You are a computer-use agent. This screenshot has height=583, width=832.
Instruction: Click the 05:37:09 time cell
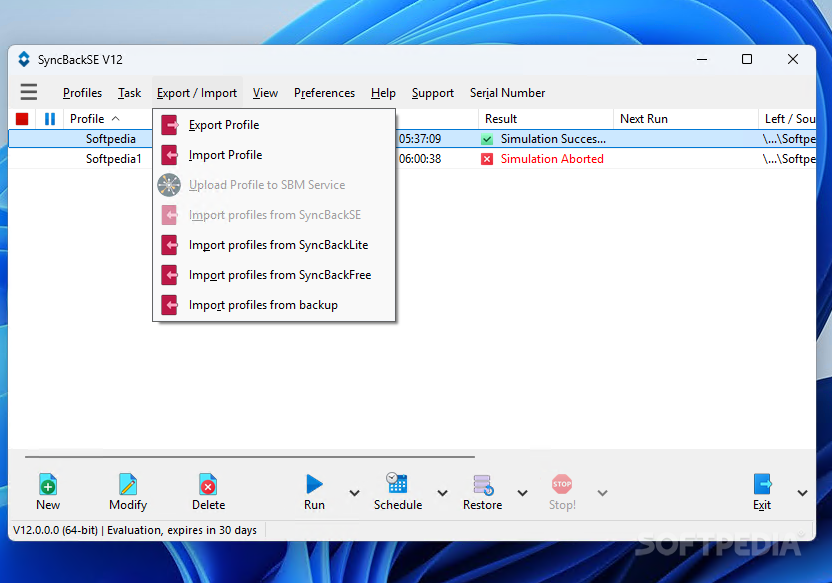coord(420,139)
